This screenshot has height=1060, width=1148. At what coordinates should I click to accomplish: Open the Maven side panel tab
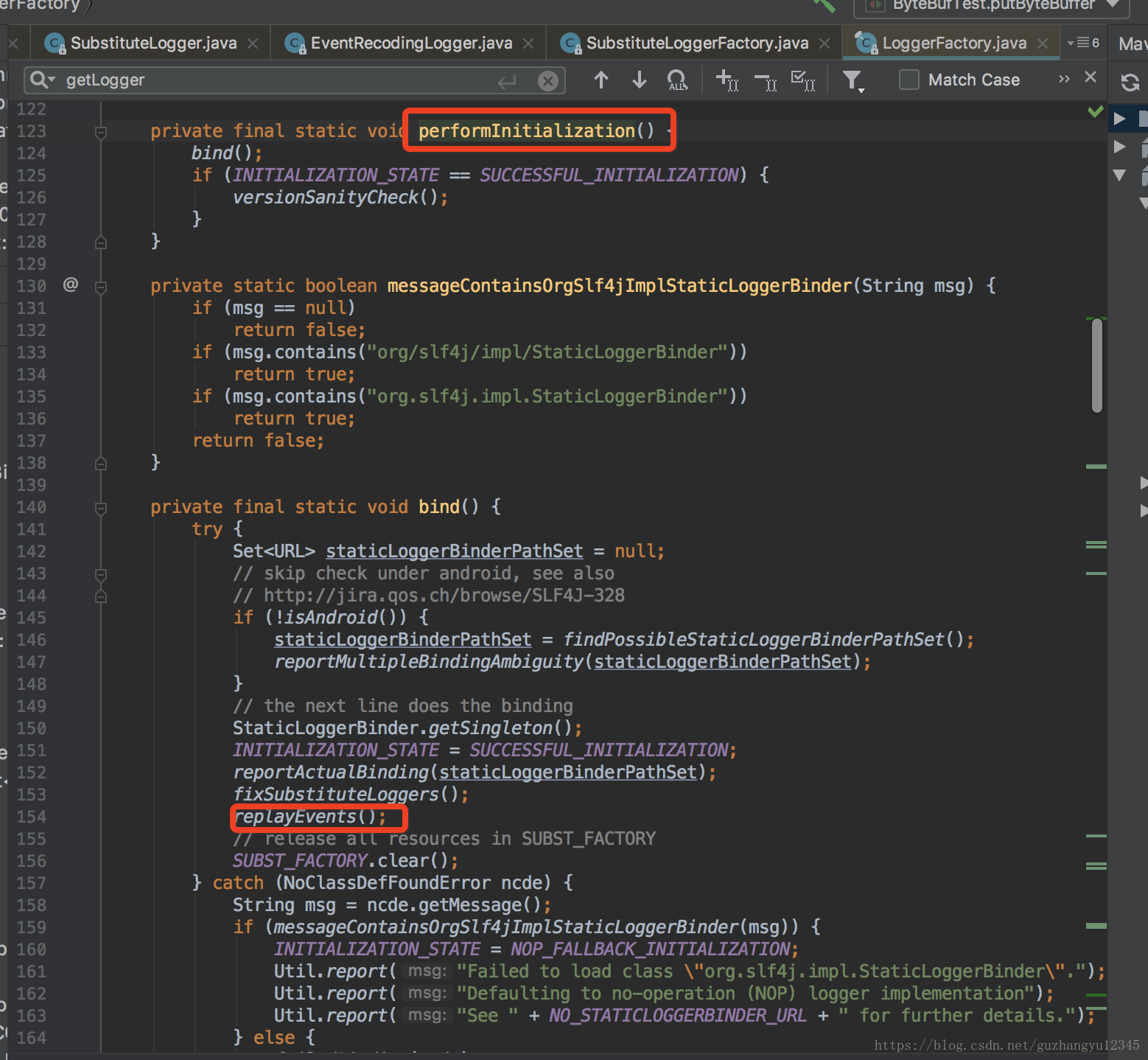pyautogui.click(x=1133, y=43)
